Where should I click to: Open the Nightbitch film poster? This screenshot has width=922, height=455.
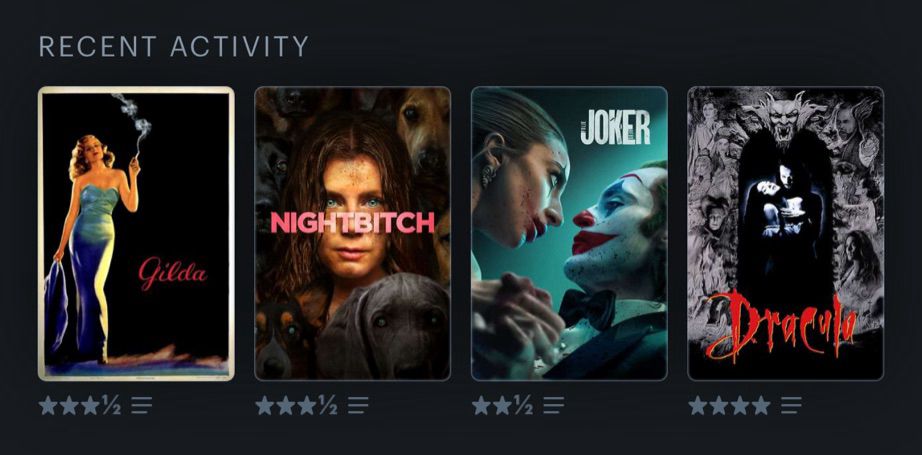coord(353,233)
